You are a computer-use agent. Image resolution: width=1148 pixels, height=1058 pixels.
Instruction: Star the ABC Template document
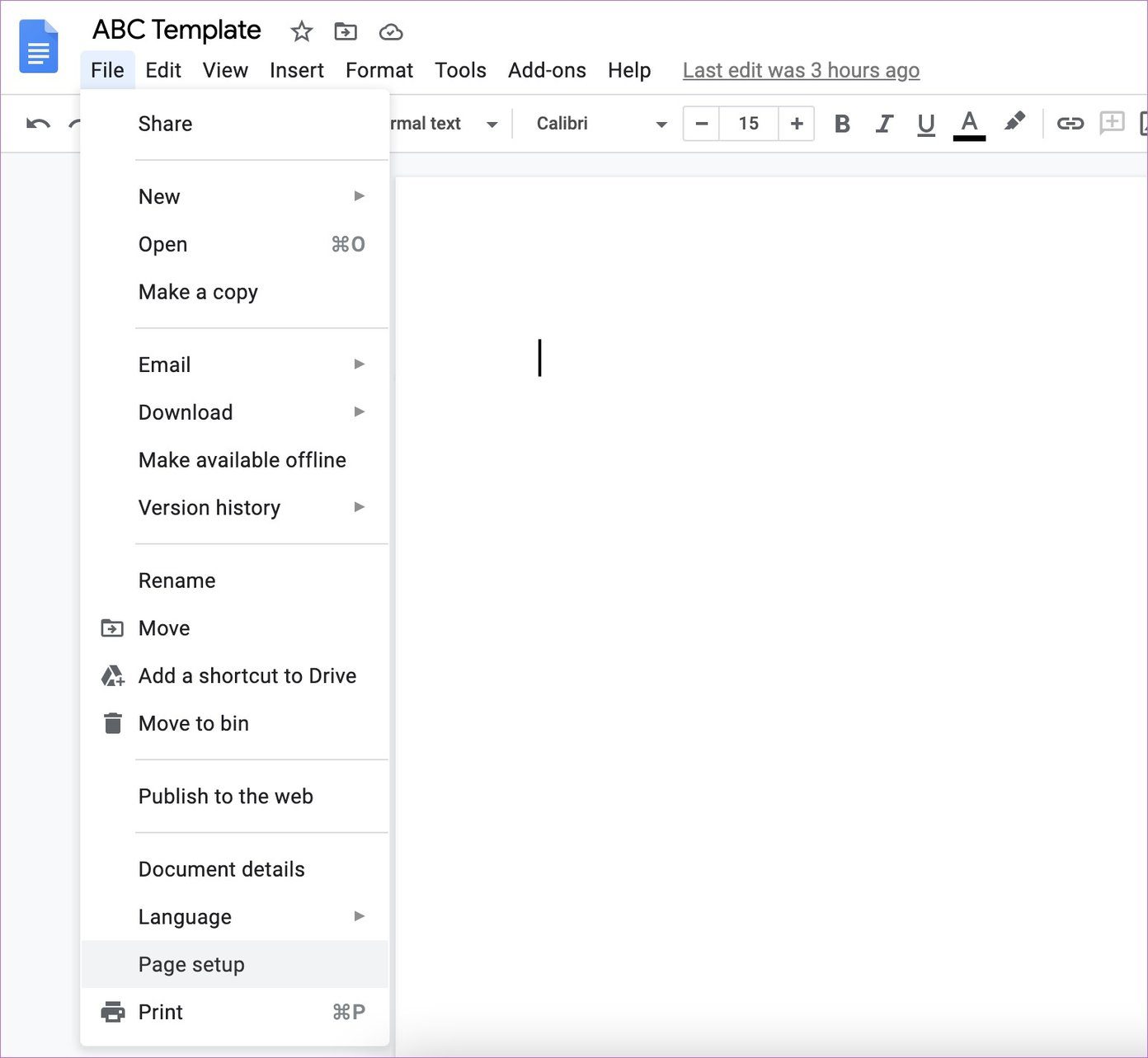click(302, 32)
